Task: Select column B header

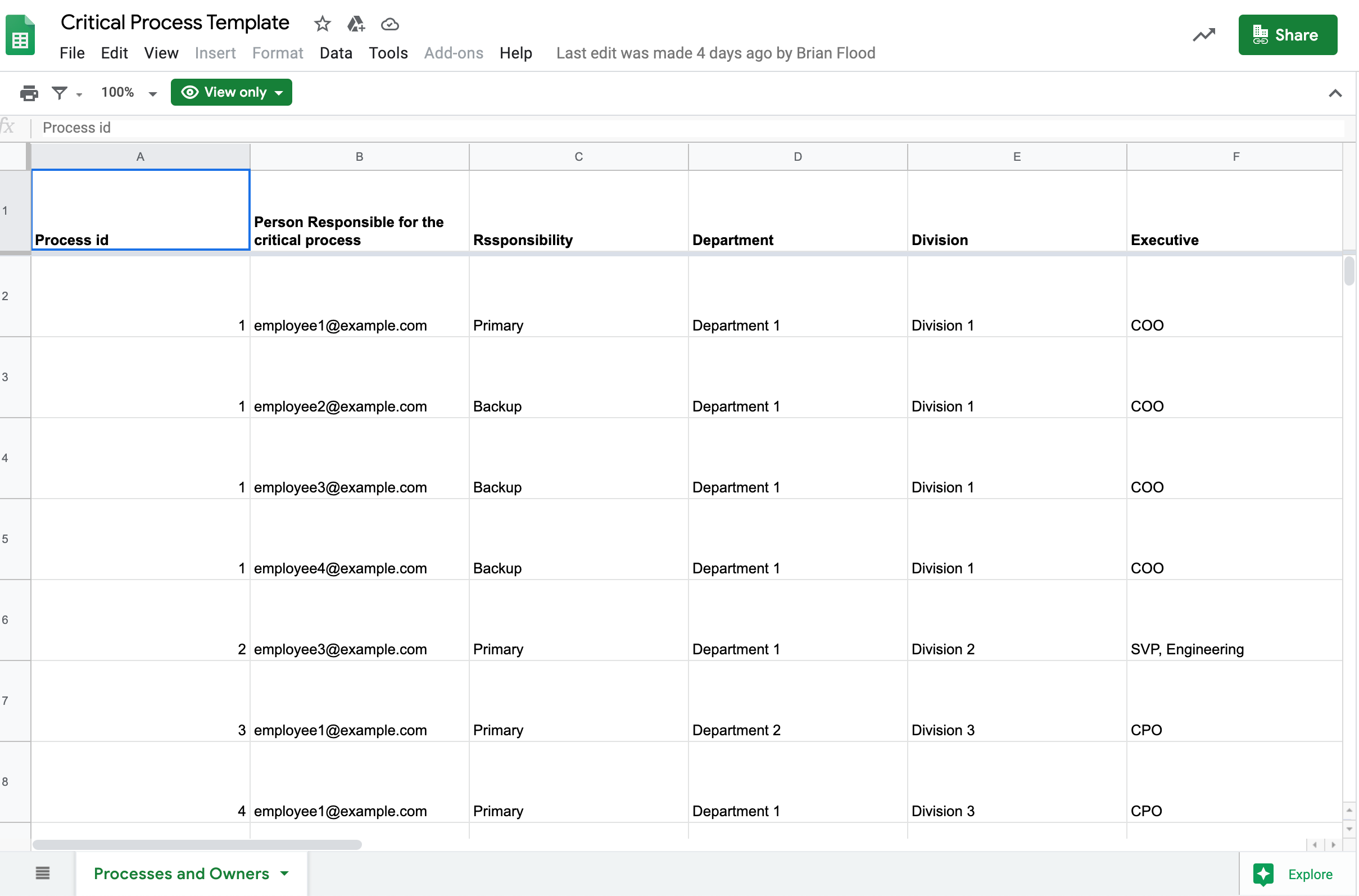Action: click(360, 157)
